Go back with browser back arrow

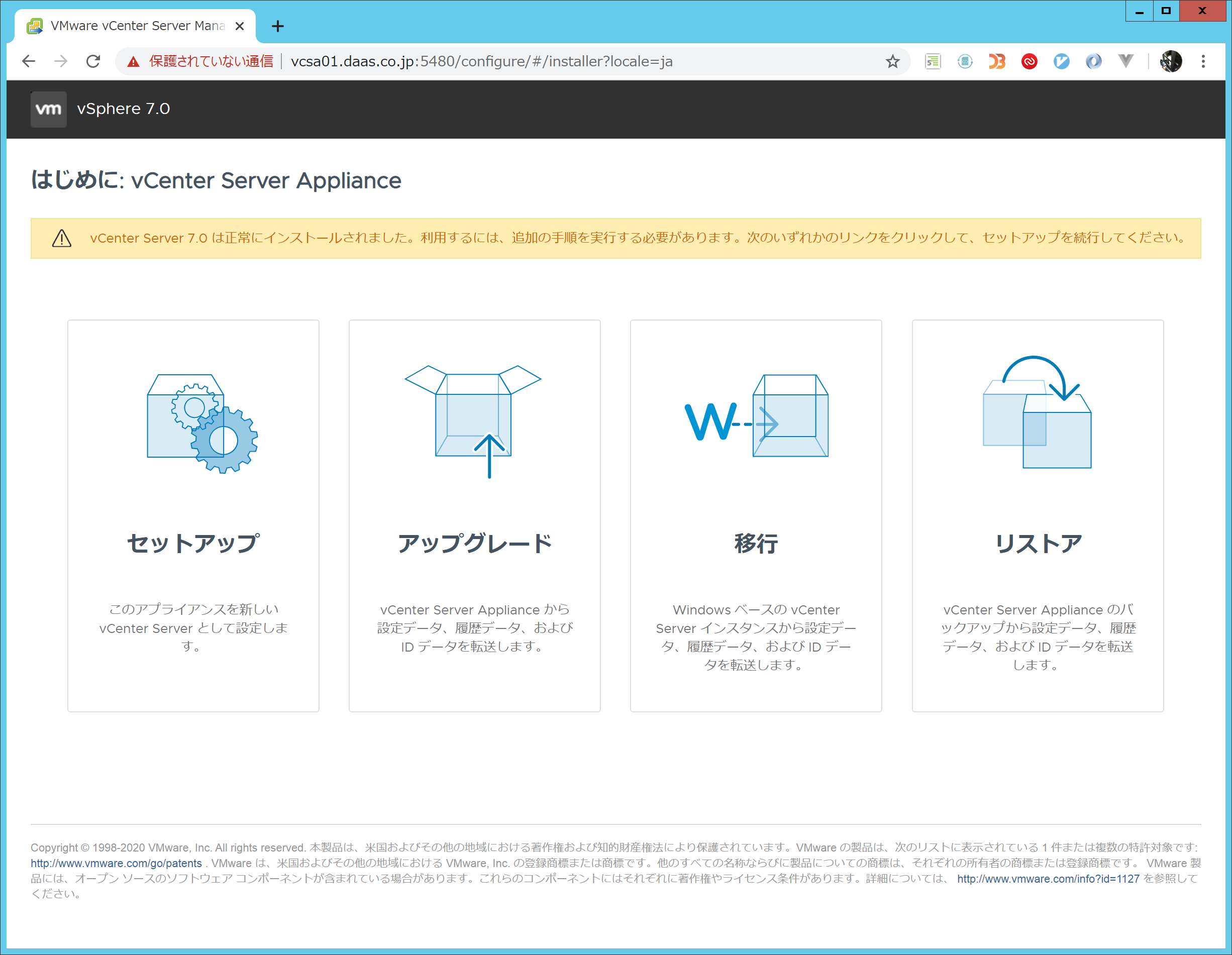tap(28, 61)
